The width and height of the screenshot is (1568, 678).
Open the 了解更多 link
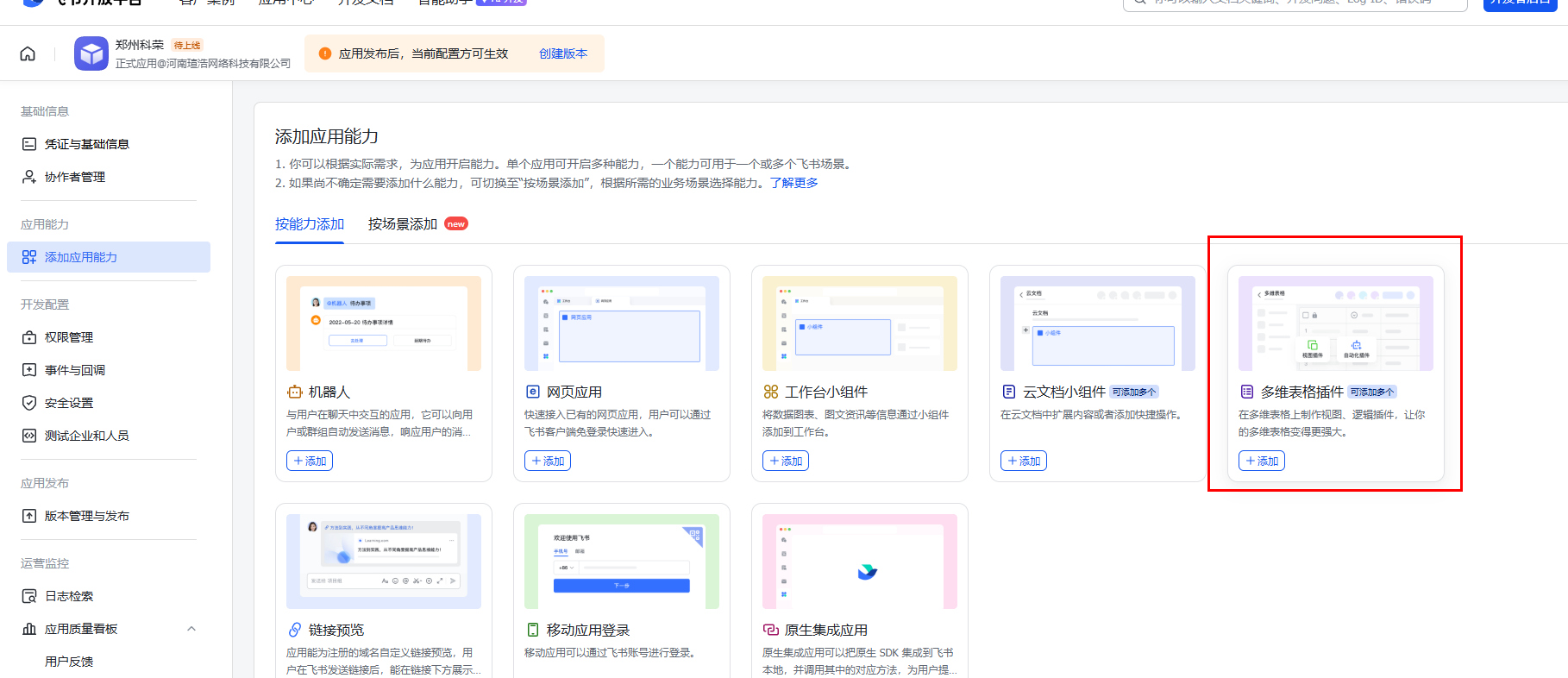pyautogui.click(x=793, y=183)
